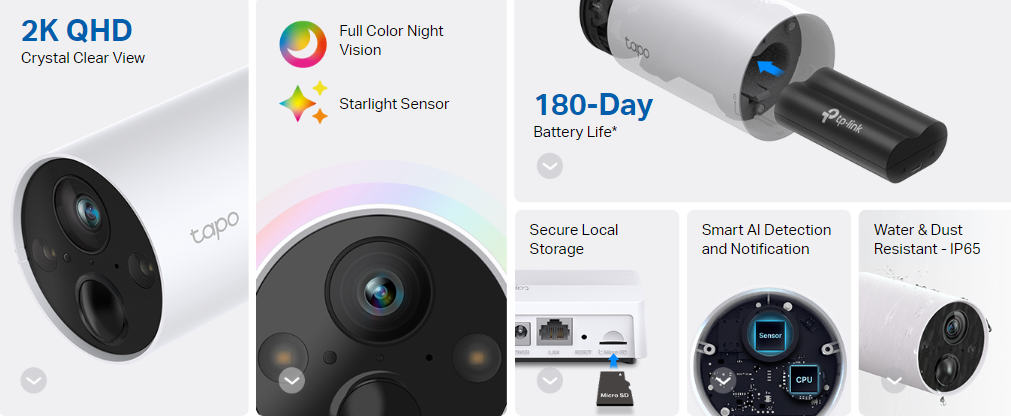This screenshot has height=416, width=1011.
Task: Expand the 180-Day Battery Life chevron
Action: point(549,166)
